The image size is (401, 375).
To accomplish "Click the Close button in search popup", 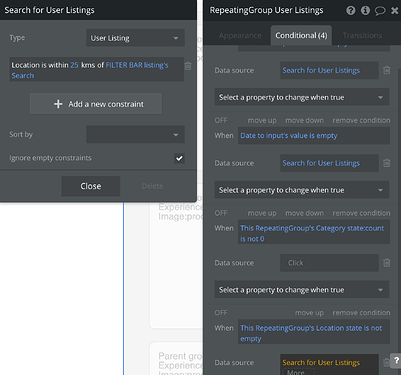I will click(x=91, y=186).
